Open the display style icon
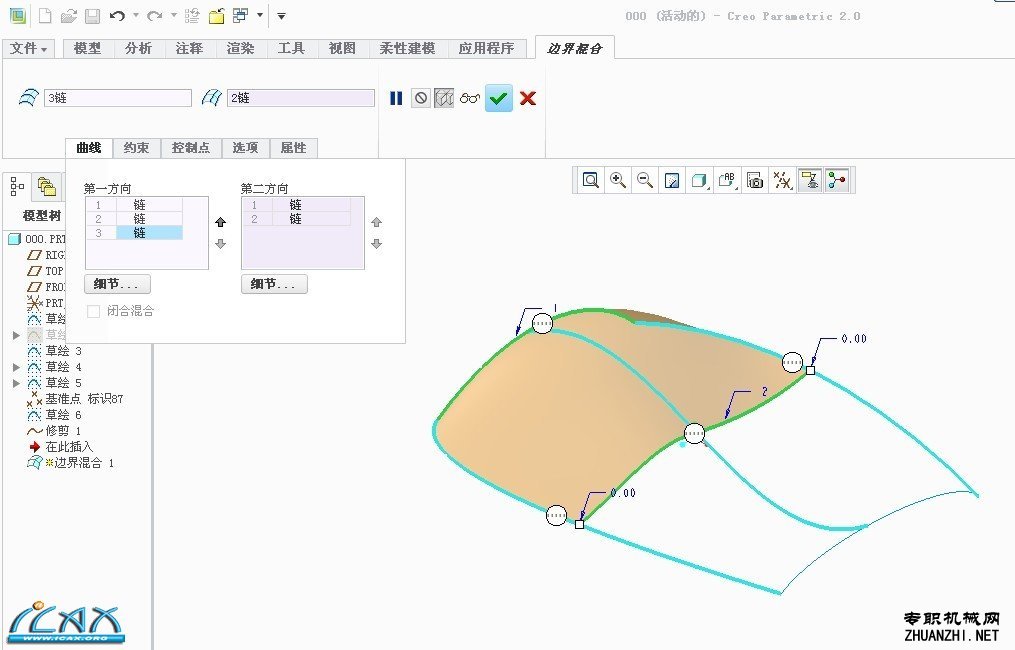1015x650 pixels. click(699, 180)
